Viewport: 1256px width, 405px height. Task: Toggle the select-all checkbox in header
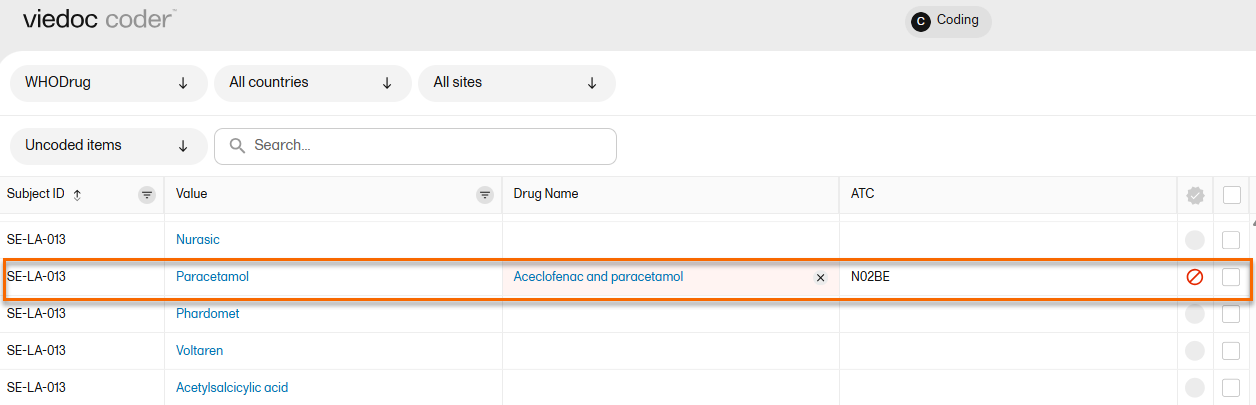pyautogui.click(x=1231, y=195)
